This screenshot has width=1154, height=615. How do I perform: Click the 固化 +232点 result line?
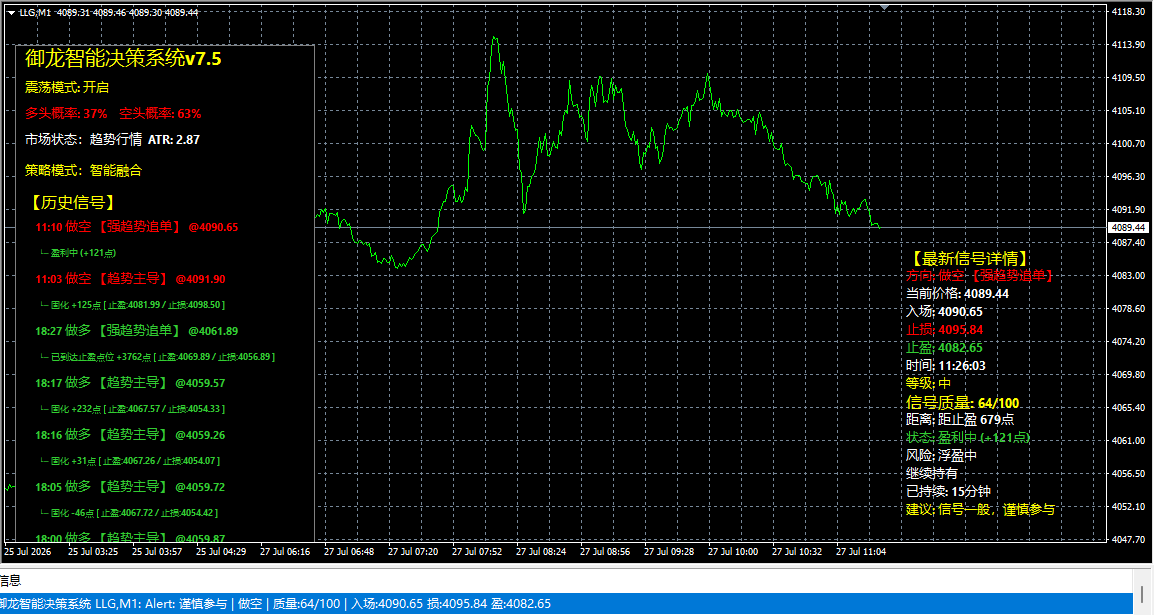pos(132,409)
